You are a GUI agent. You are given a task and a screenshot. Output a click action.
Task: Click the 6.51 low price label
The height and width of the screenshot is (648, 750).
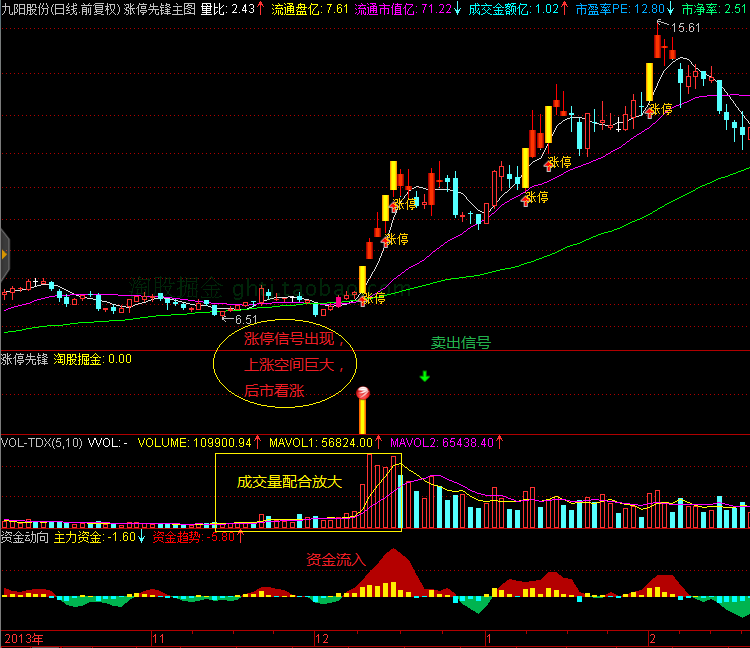click(246, 319)
